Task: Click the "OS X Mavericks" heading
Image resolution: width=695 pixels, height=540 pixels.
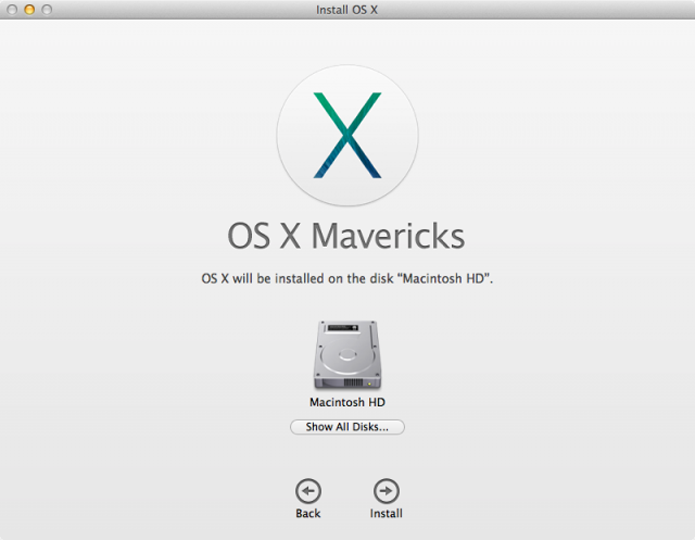Action: [346, 236]
